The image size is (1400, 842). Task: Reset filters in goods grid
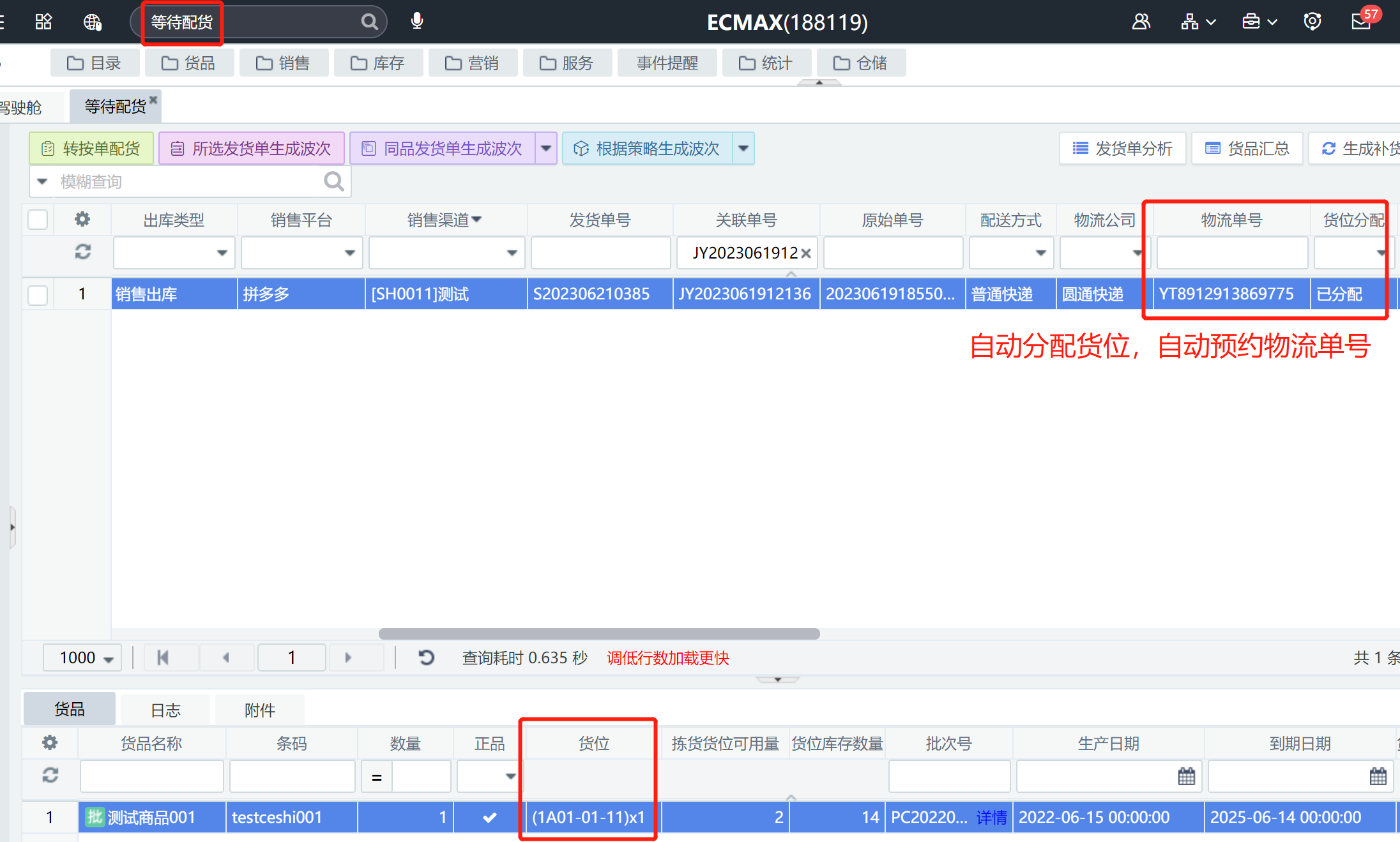[x=50, y=775]
